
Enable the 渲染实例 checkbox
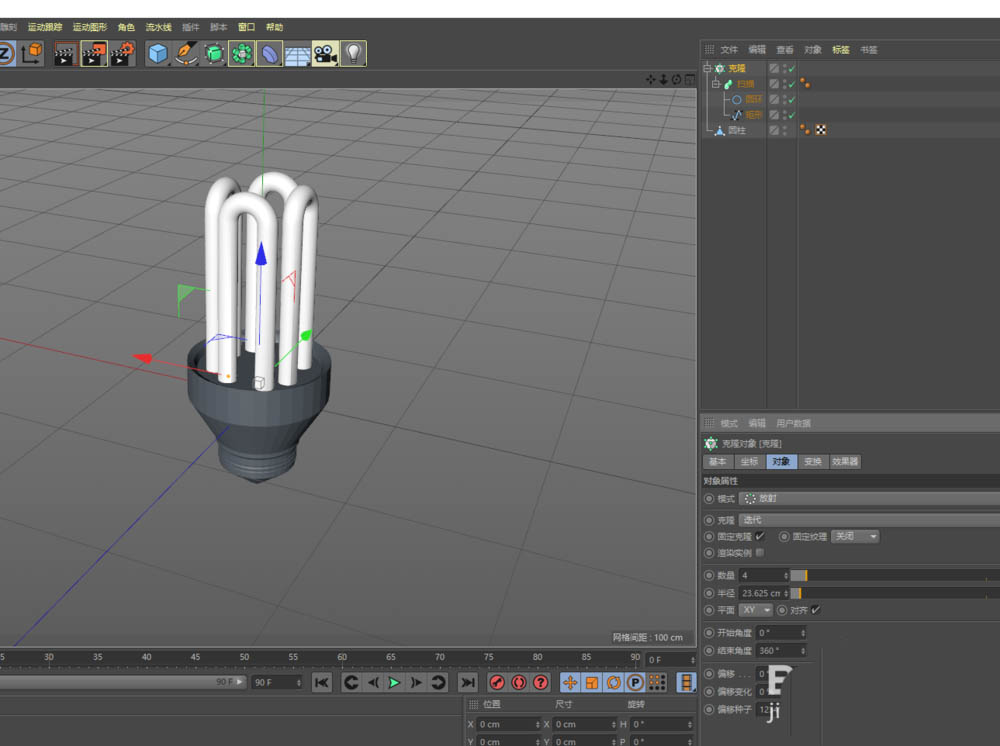[760, 552]
